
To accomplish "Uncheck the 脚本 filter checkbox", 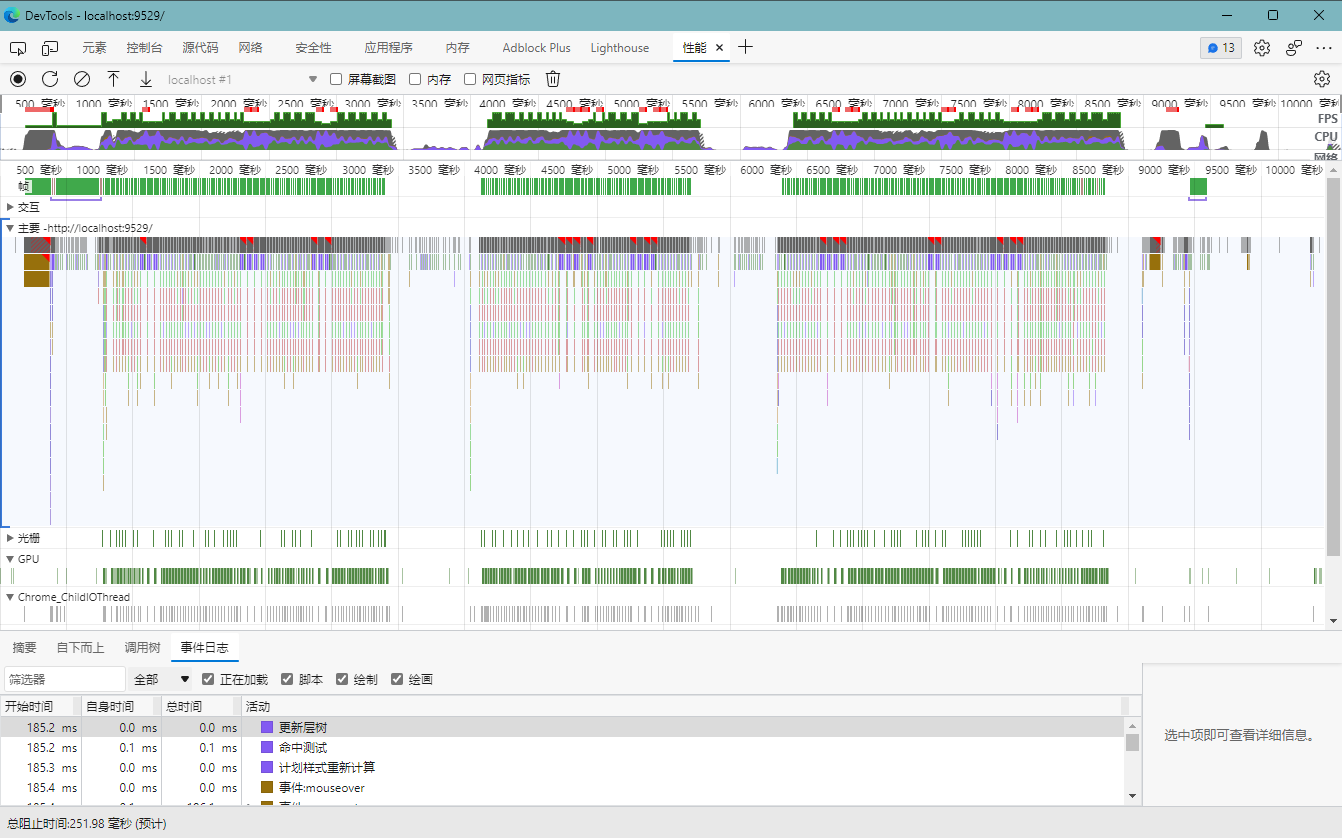I will (x=287, y=679).
